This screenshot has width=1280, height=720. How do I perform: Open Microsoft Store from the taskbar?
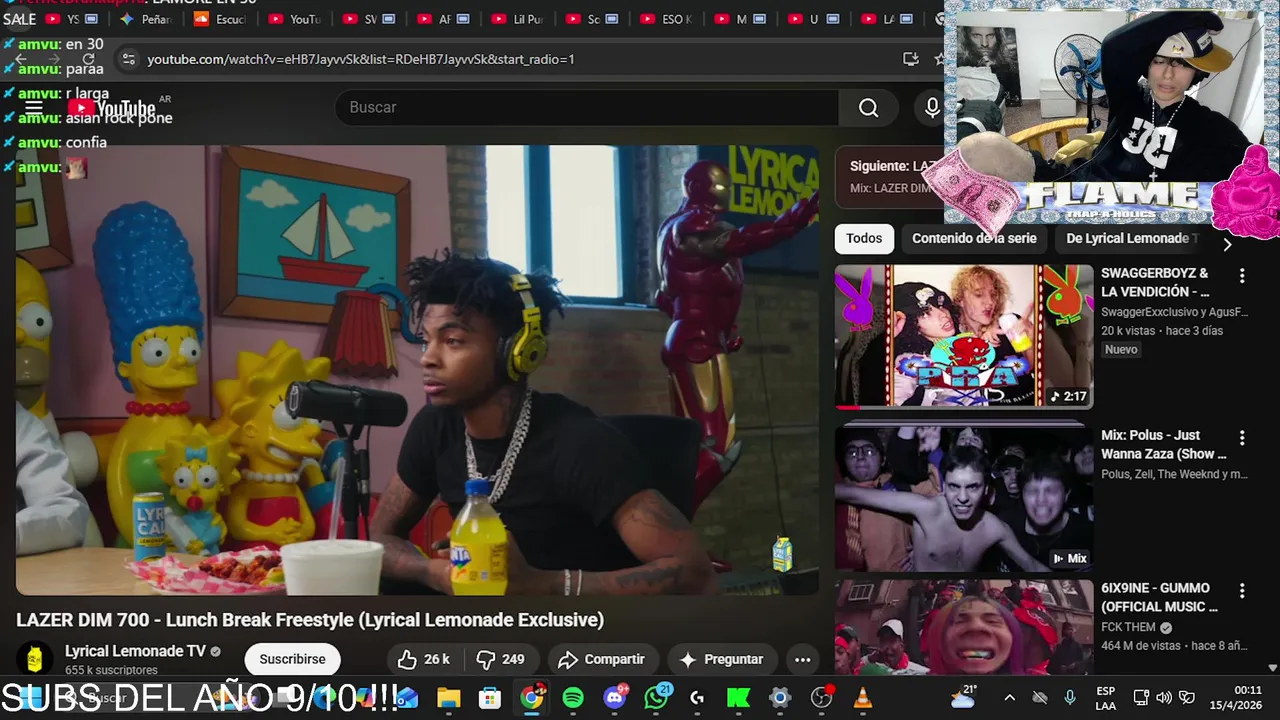490,698
